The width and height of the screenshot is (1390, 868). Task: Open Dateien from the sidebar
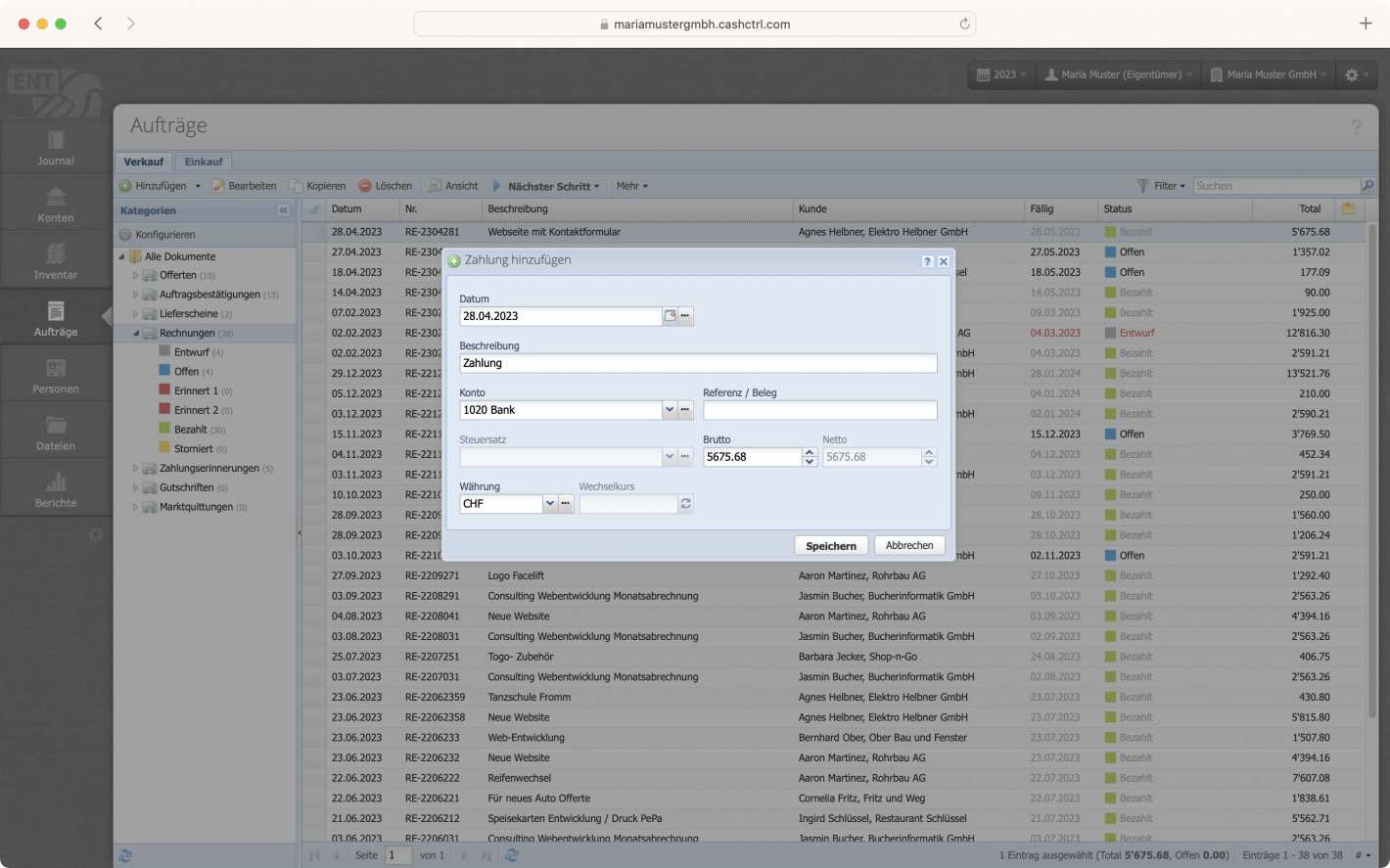(55, 430)
